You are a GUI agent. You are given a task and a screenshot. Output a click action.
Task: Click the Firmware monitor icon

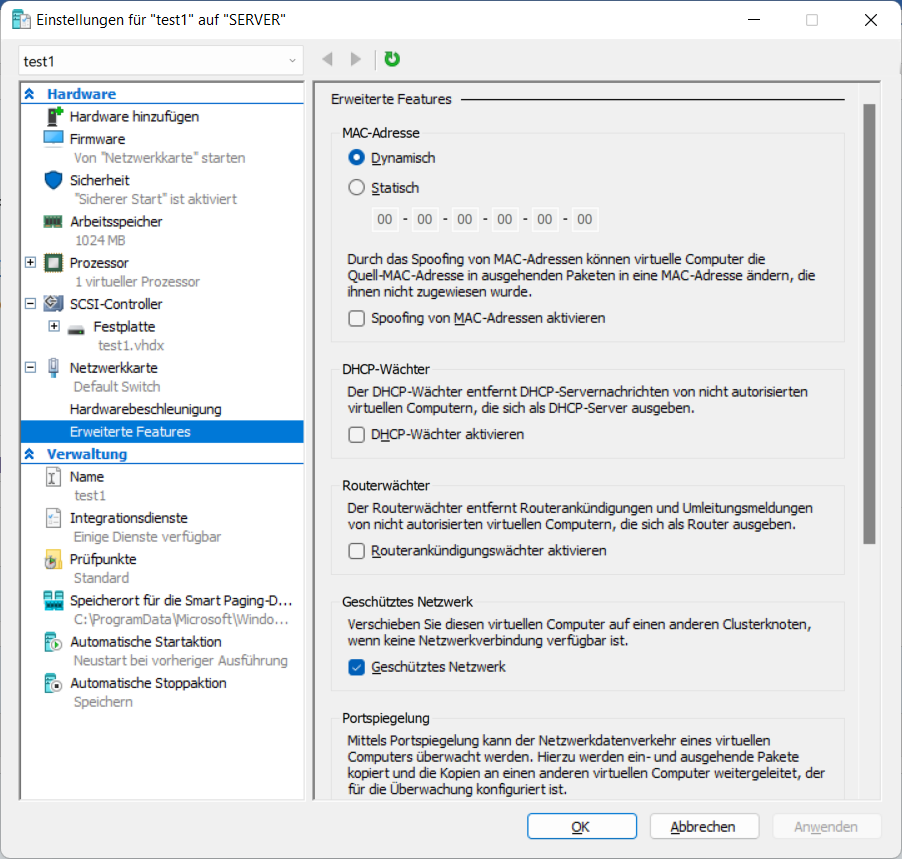(x=53, y=139)
